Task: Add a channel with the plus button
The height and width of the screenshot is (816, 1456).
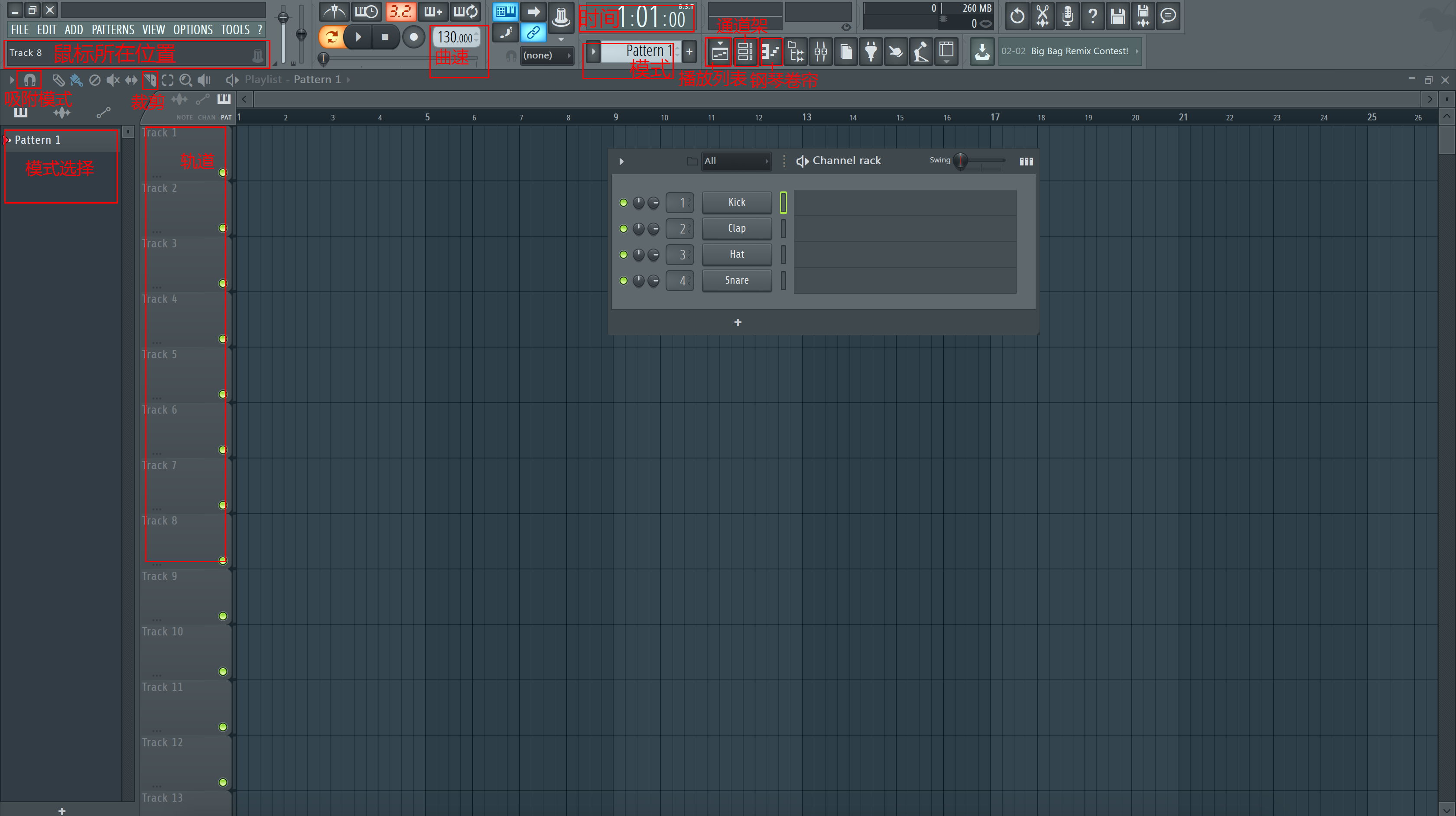Action: point(738,323)
